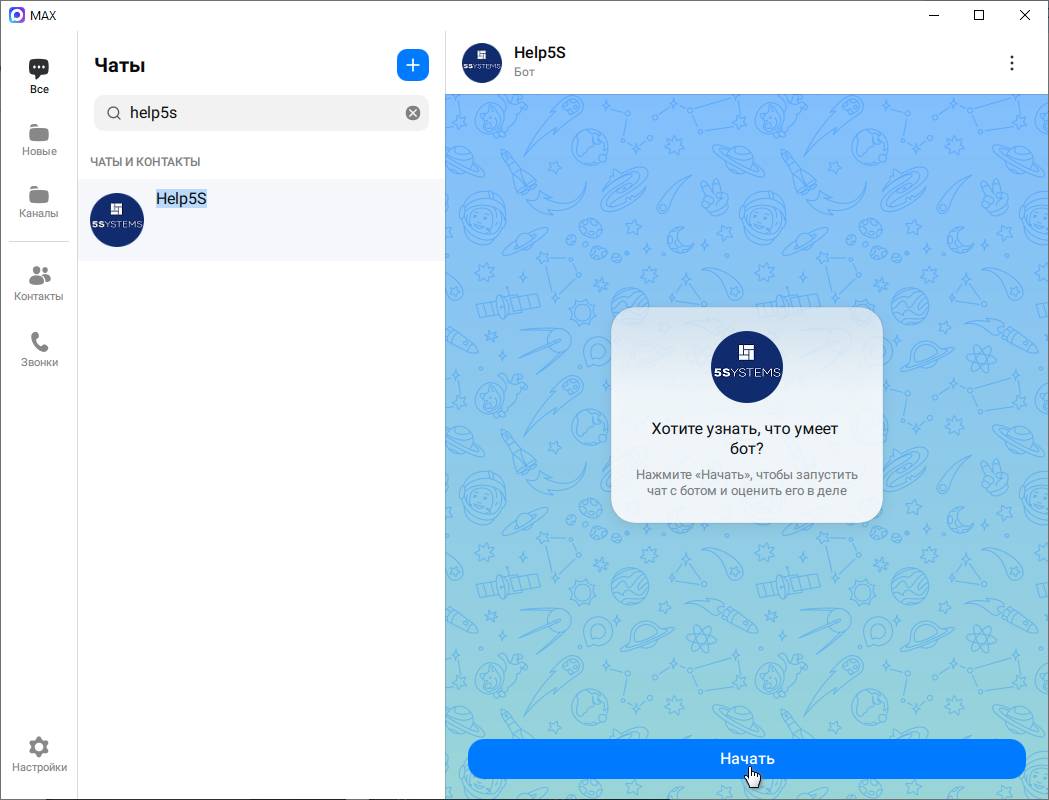Go to Контакты section
Screen dimensions: 1049x800
coord(39,284)
